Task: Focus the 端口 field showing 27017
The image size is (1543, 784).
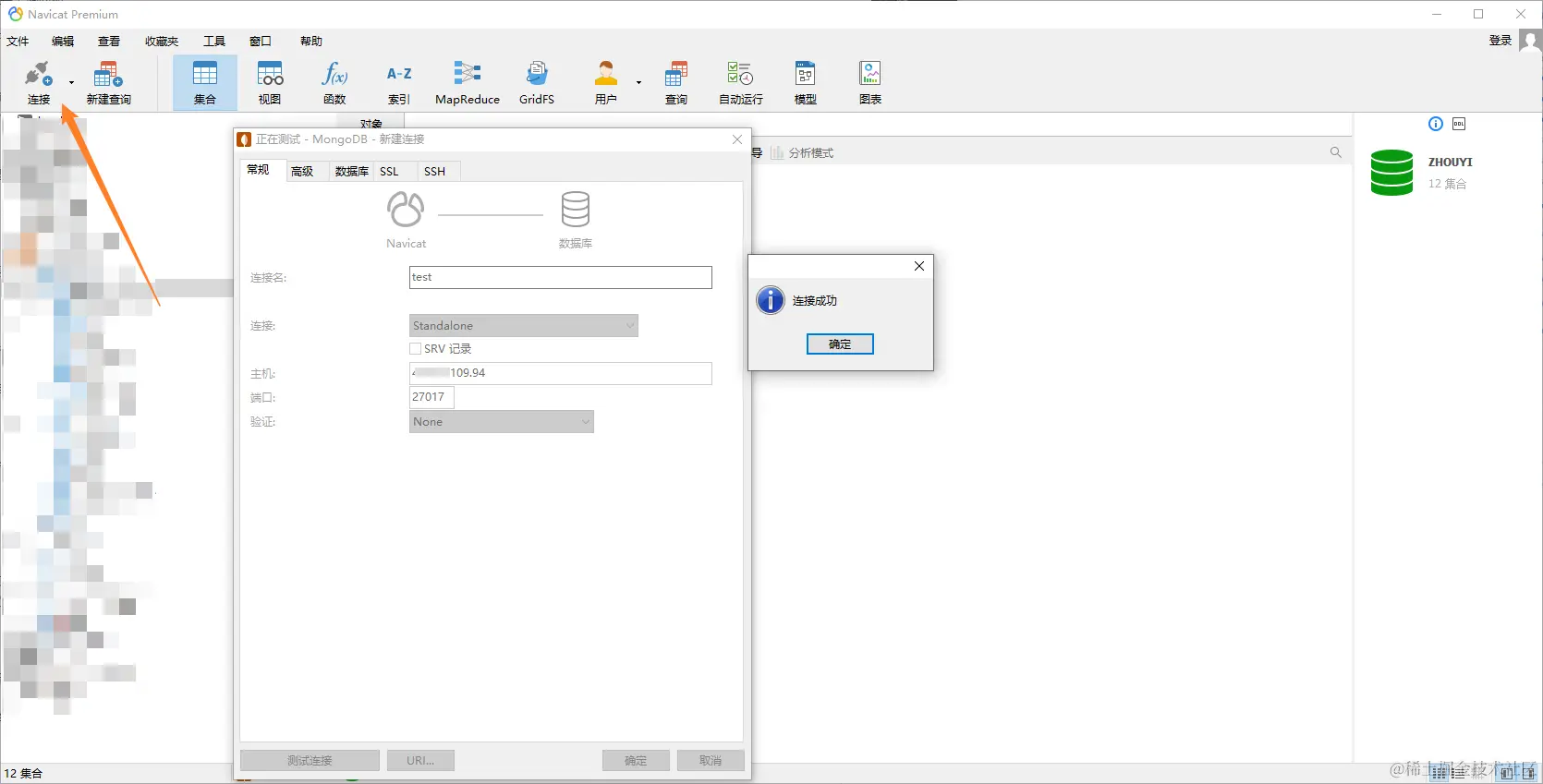Action: point(431,397)
